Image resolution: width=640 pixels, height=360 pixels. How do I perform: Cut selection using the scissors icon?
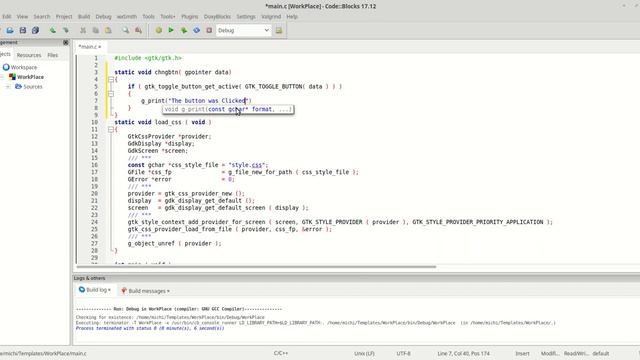coord(83,30)
